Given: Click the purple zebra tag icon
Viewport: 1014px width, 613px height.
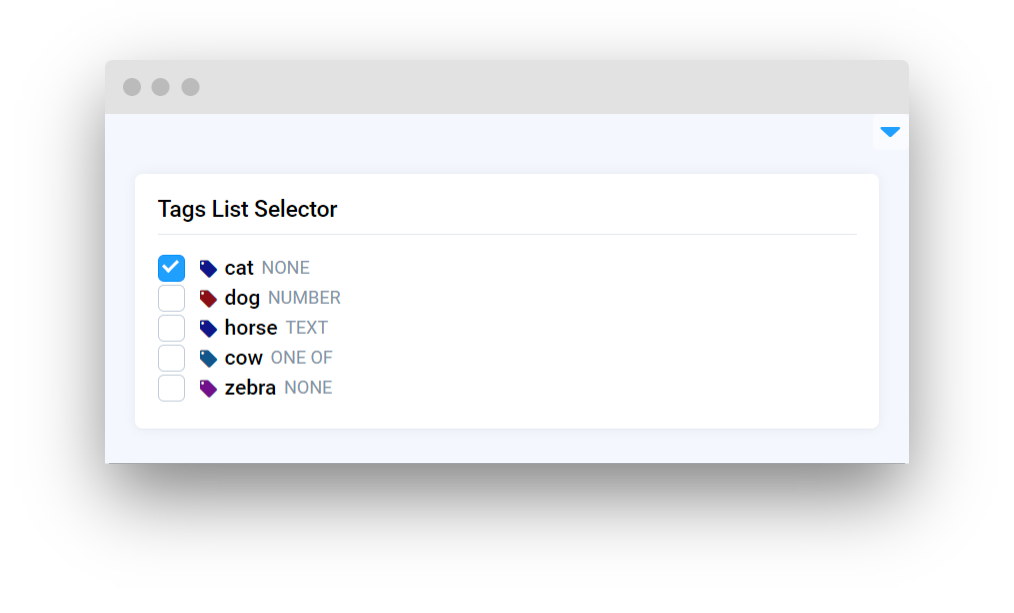Looking at the screenshot, I should 208,388.
